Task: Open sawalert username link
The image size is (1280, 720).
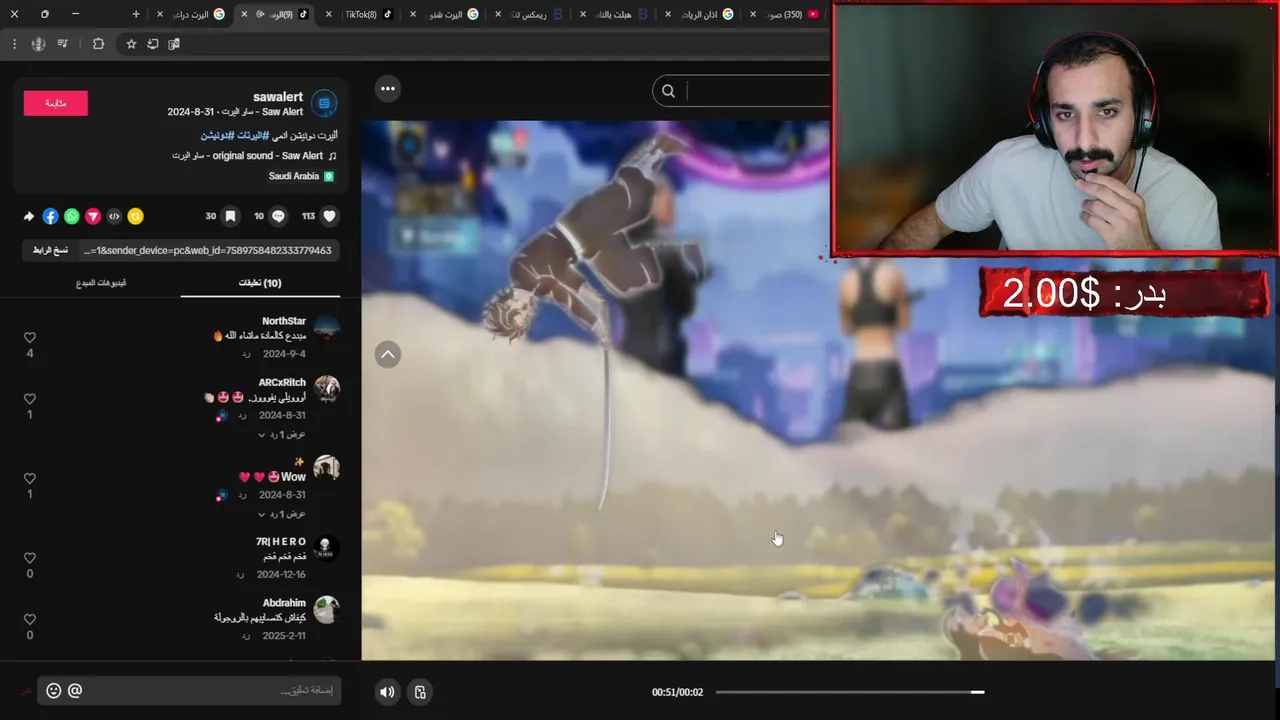Action: tap(278, 97)
